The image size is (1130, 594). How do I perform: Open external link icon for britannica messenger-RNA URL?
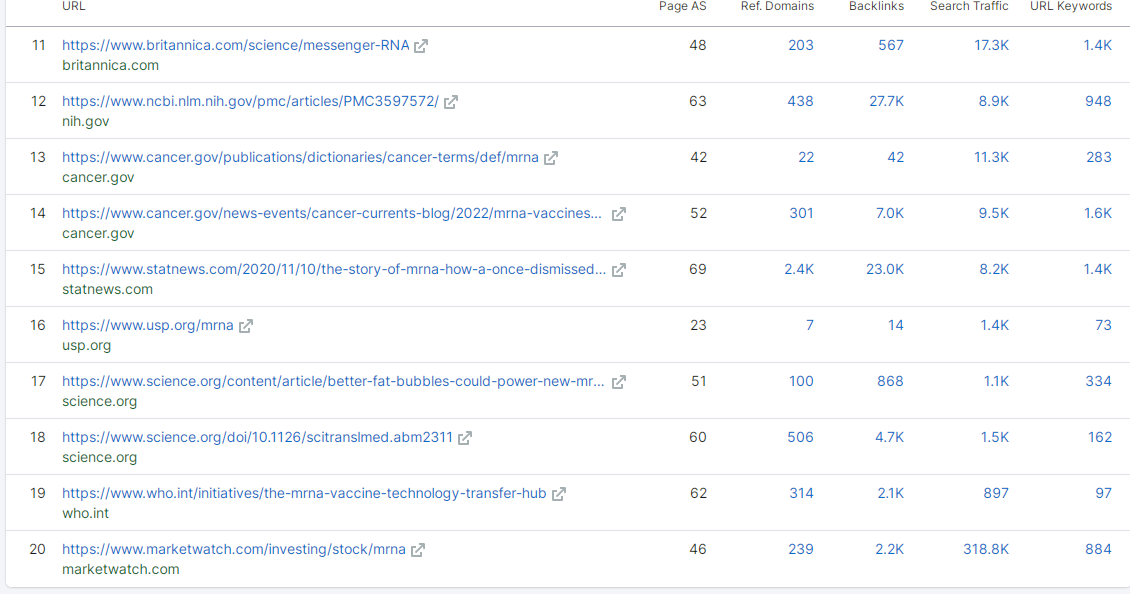[x=421, y=46]
